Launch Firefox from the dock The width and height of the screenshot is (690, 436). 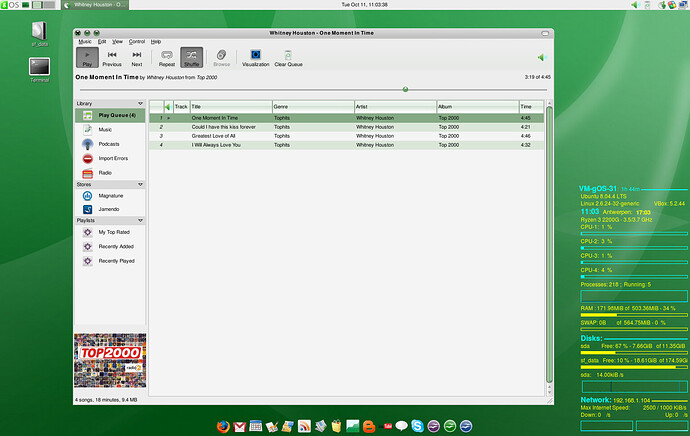point(223,426)
